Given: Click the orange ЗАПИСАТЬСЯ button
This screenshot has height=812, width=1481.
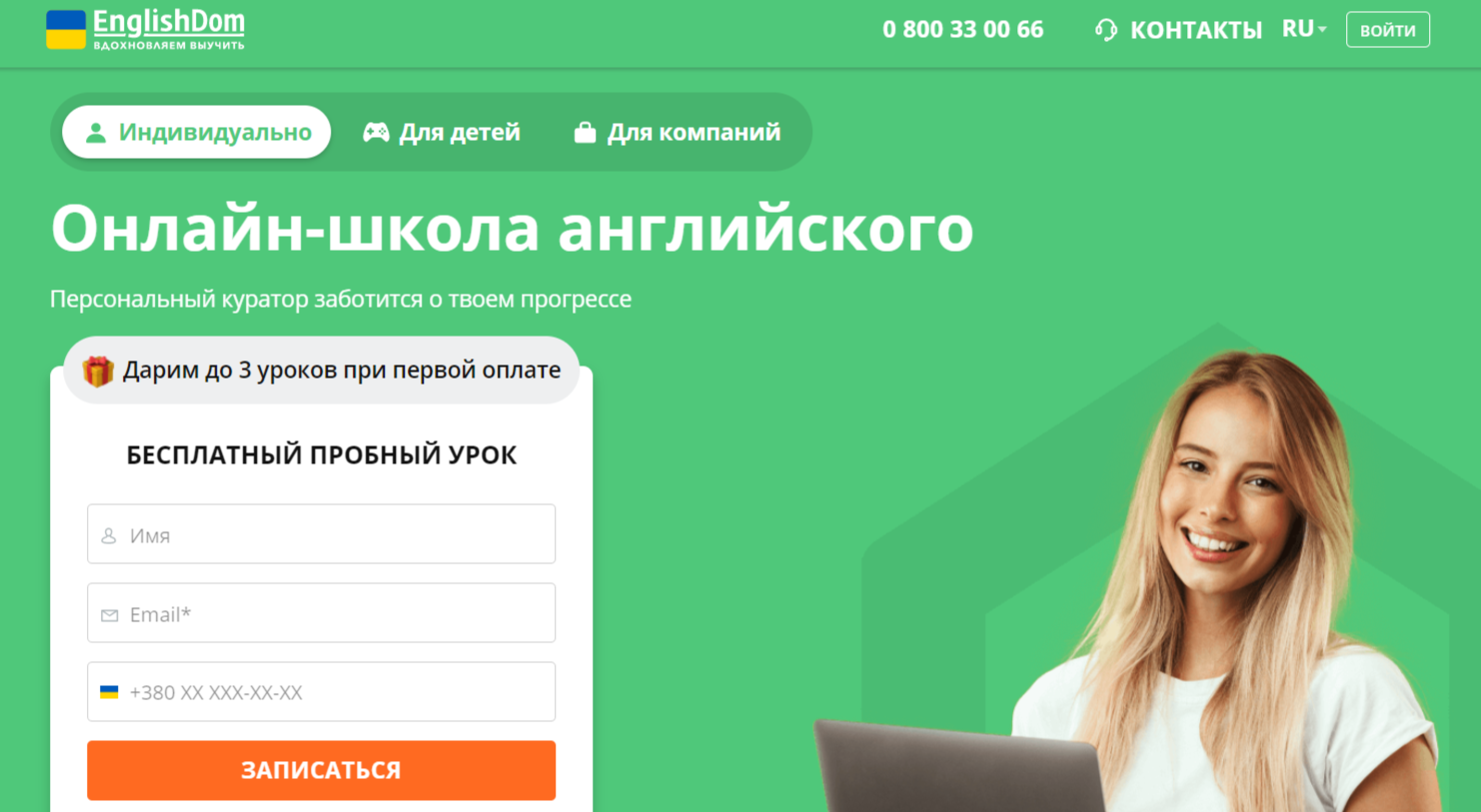Looking at the screenshot, I should tap(321, 770).
